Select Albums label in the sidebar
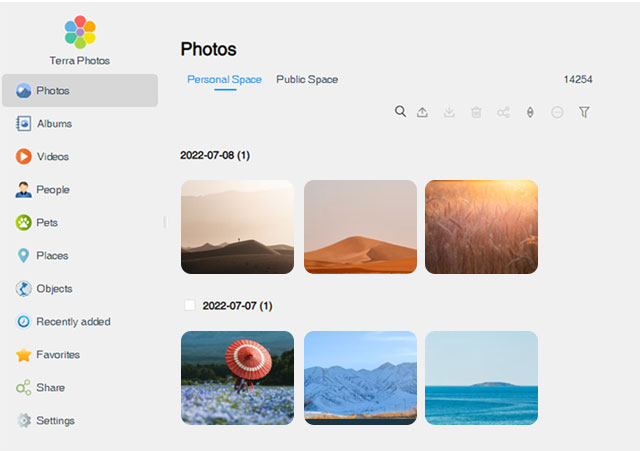The width and height of the screenshot is (640, 451). [54, 124]
